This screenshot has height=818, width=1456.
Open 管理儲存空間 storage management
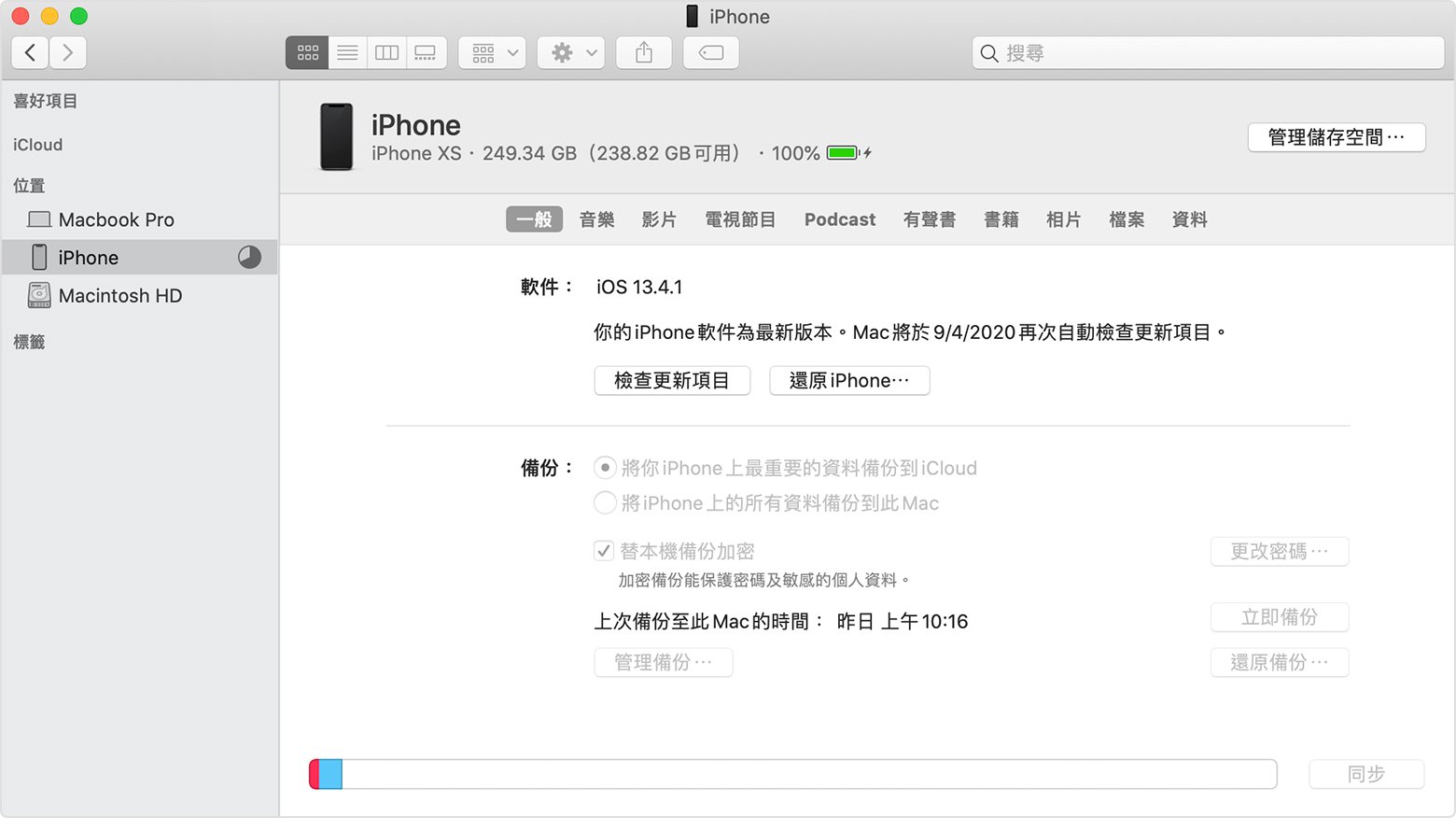tap(1337, 137)
